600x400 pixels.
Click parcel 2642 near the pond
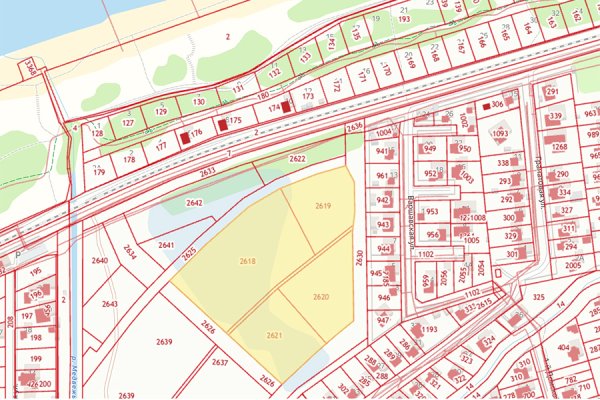click(x=194, y=203)
